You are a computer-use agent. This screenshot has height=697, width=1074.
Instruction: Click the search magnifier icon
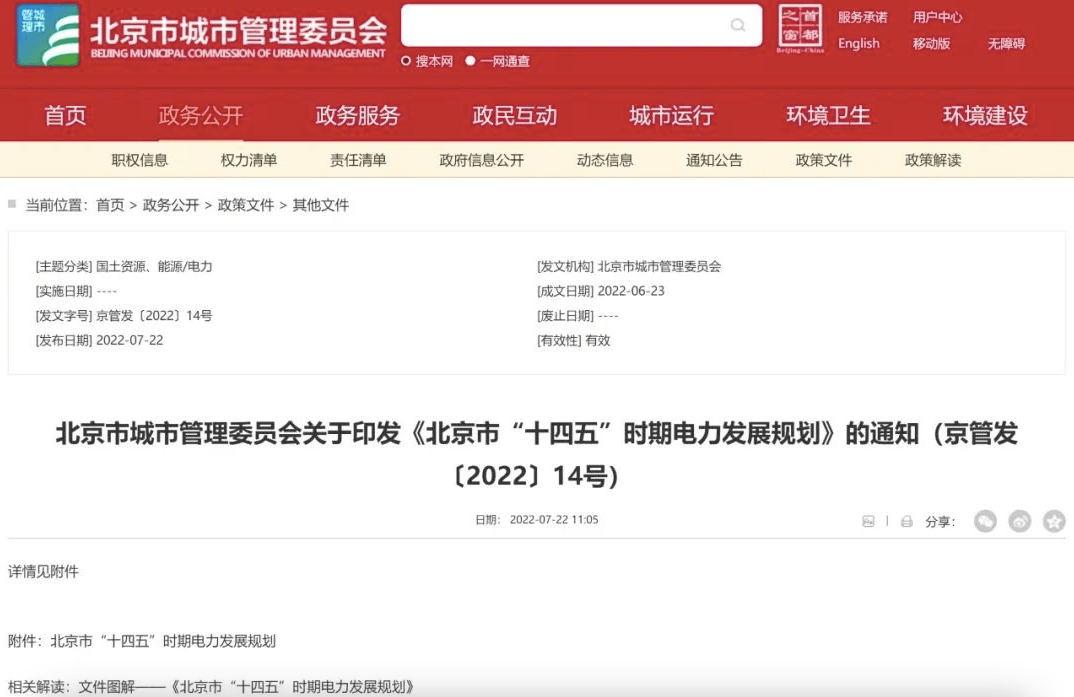(738, 25)
